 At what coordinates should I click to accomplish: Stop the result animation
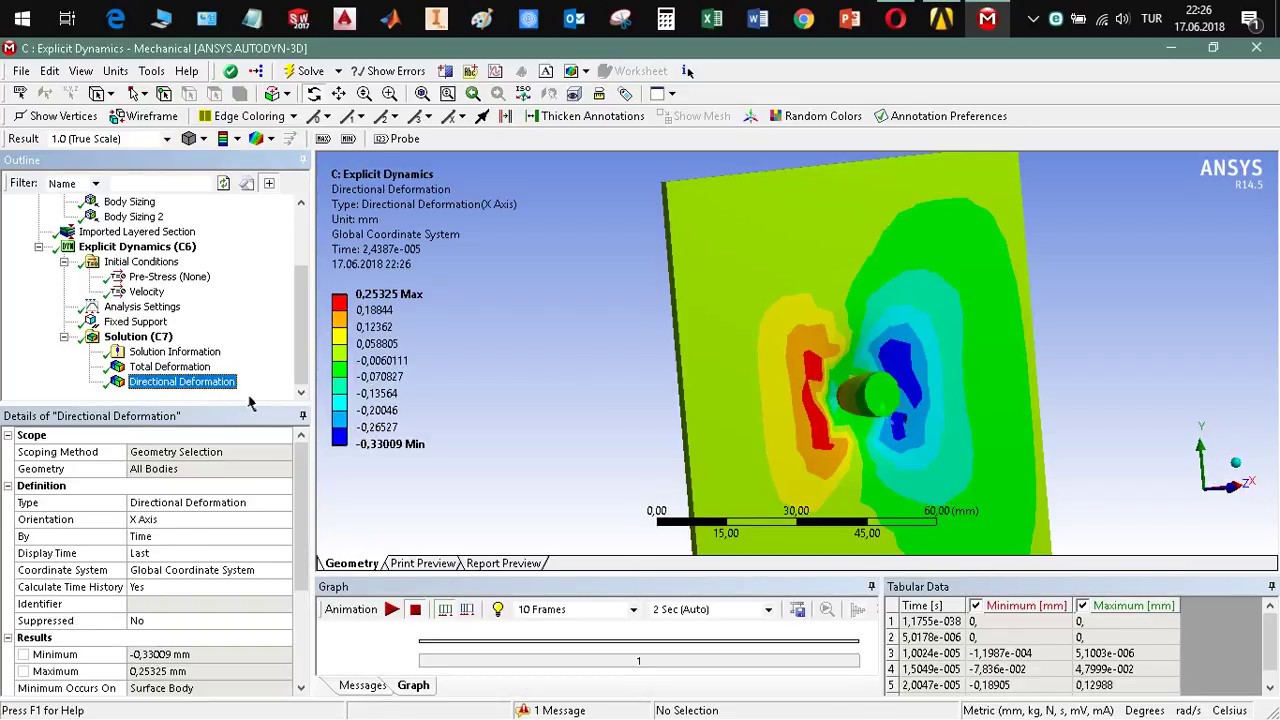tap(415, 609)
